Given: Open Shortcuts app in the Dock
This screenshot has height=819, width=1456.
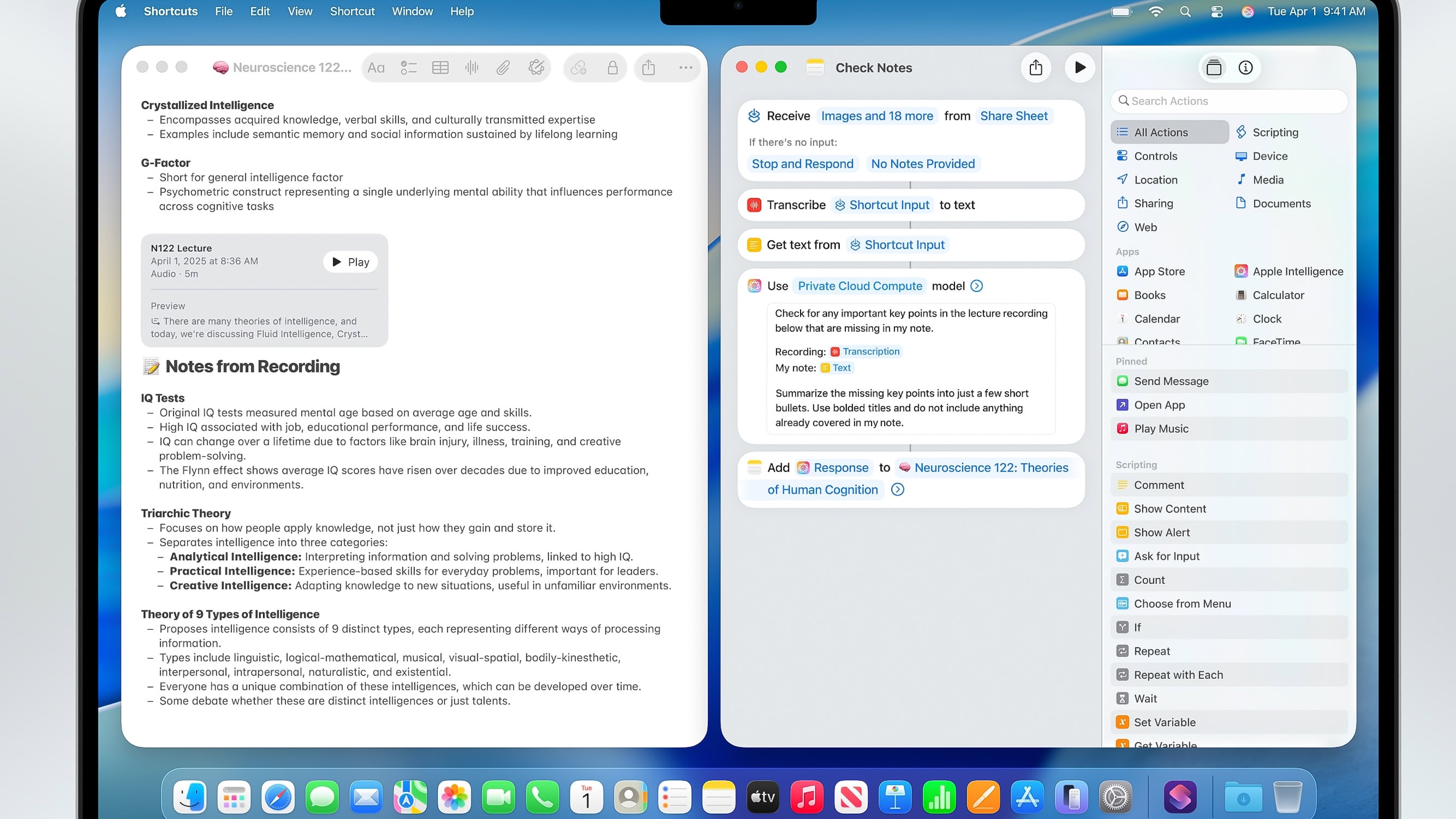Looking at the screenshot, I should (1180, 798).
